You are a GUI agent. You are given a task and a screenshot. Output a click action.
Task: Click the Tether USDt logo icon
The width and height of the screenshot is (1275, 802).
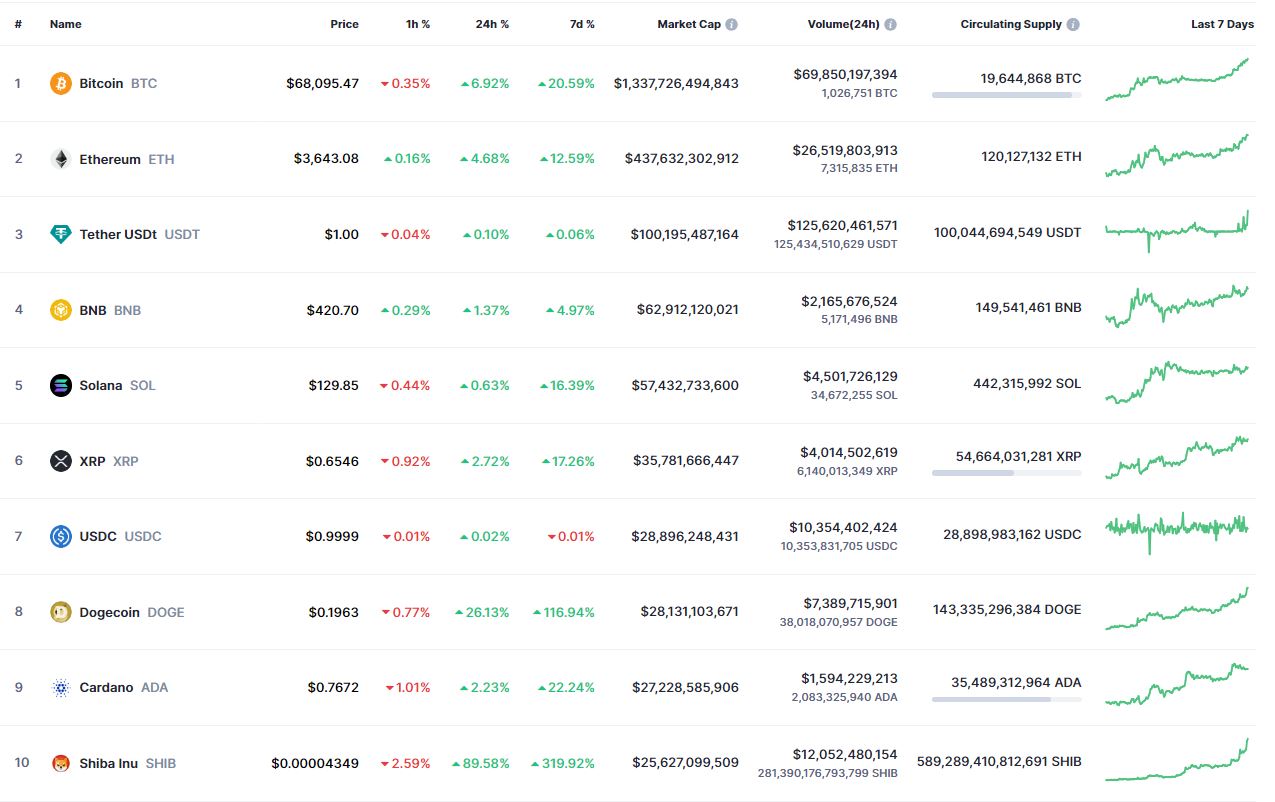(x=61, y=234)
